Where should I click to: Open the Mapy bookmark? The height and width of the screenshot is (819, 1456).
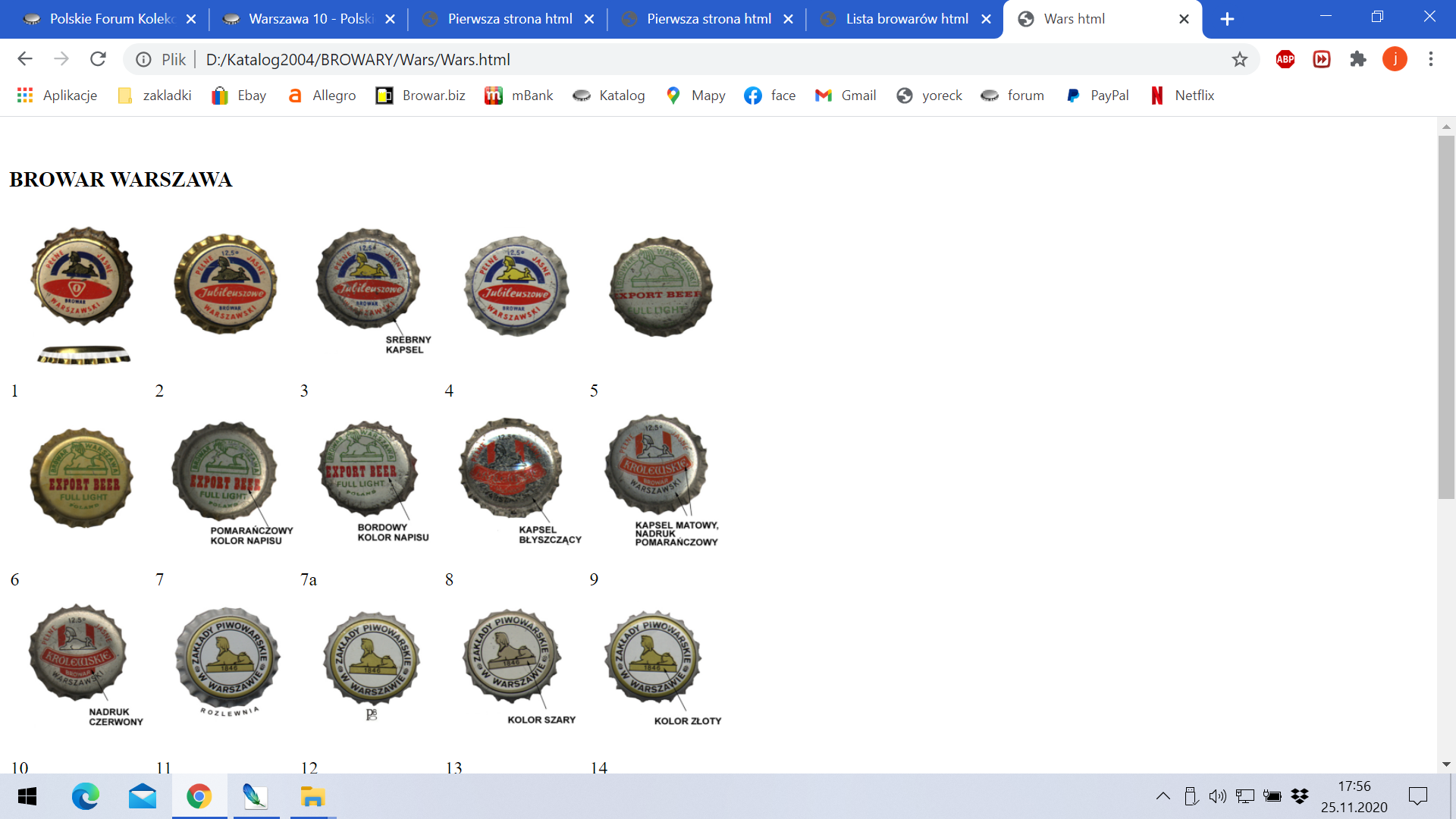click(x=695, y=96)
